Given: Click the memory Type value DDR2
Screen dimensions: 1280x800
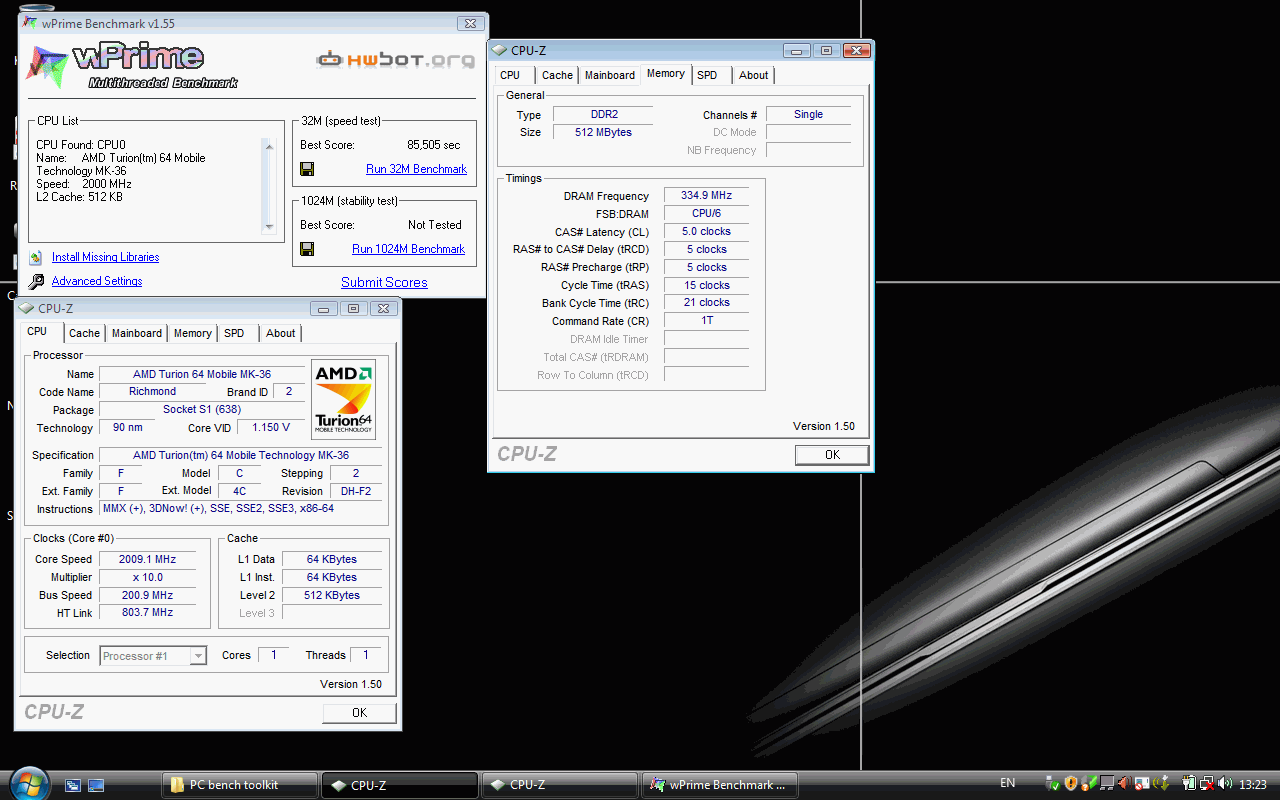Looking at the screenshot, I should coord(602,115).
